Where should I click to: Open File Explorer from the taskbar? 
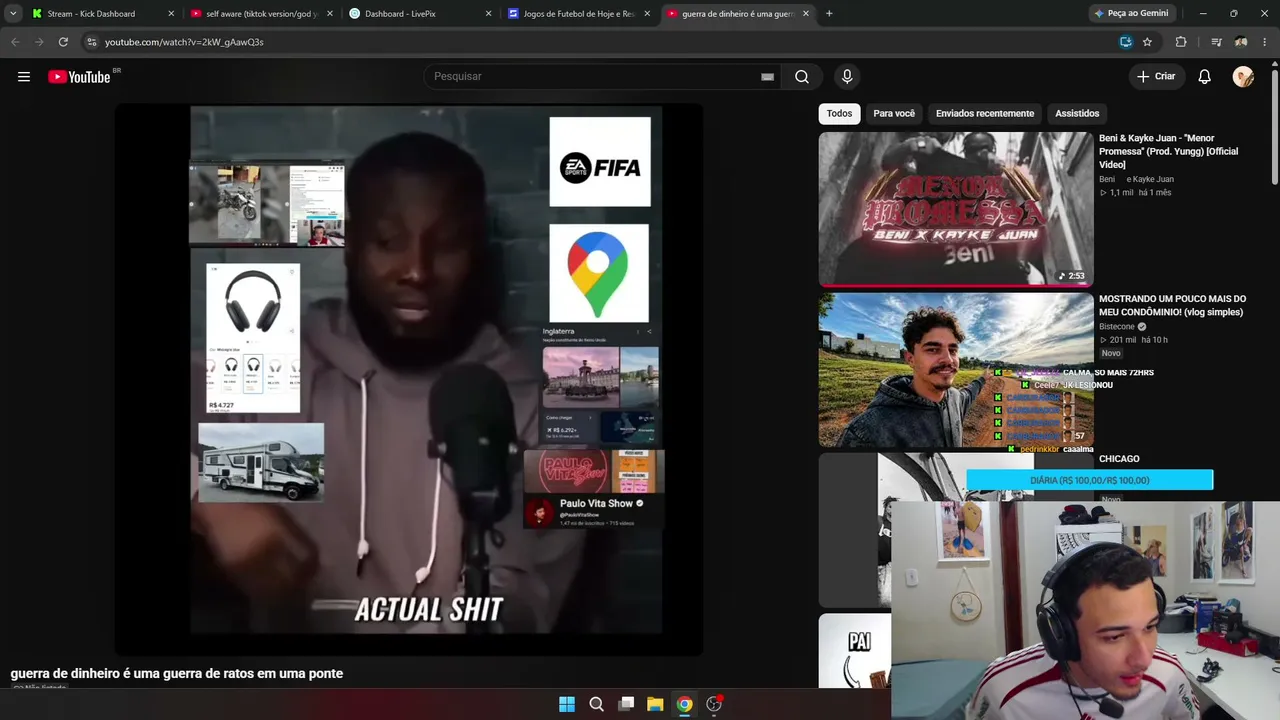pyautogui.click(x=655, y=704)
